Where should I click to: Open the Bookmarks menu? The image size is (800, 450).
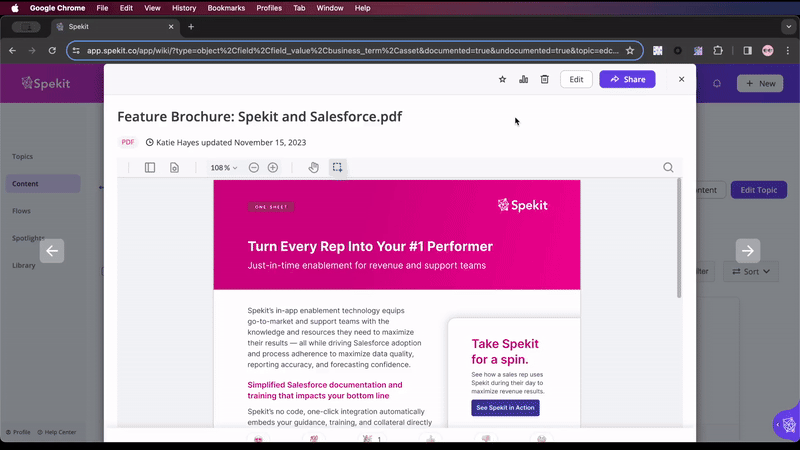(226, 8)
